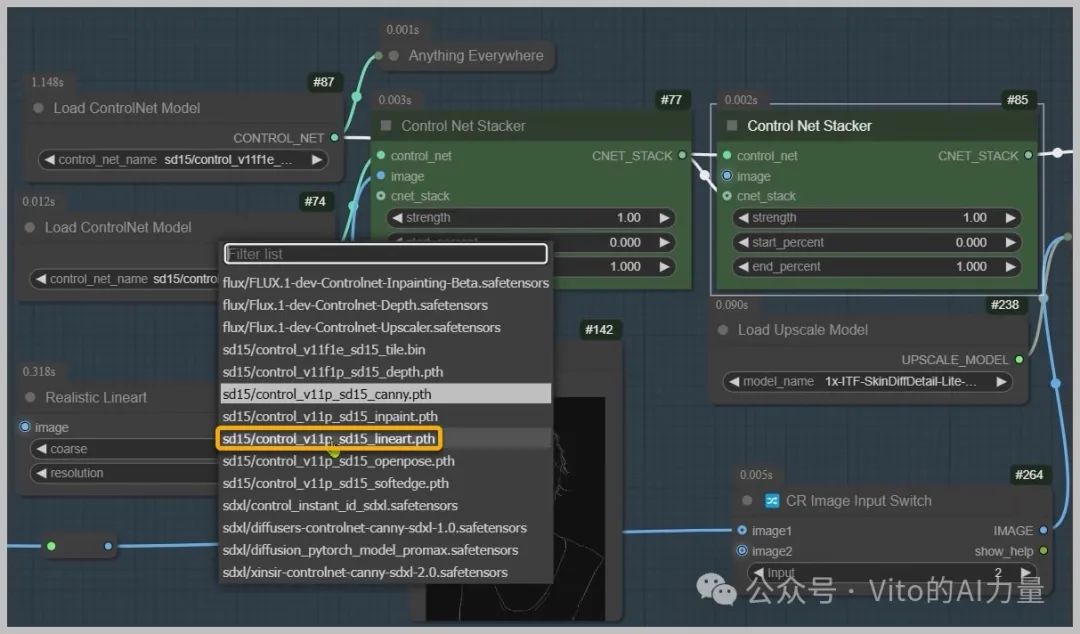Click CONTROL_NET output socket on node #87
This screenshot has height=634, width=1080.
(x=335, y=138)
